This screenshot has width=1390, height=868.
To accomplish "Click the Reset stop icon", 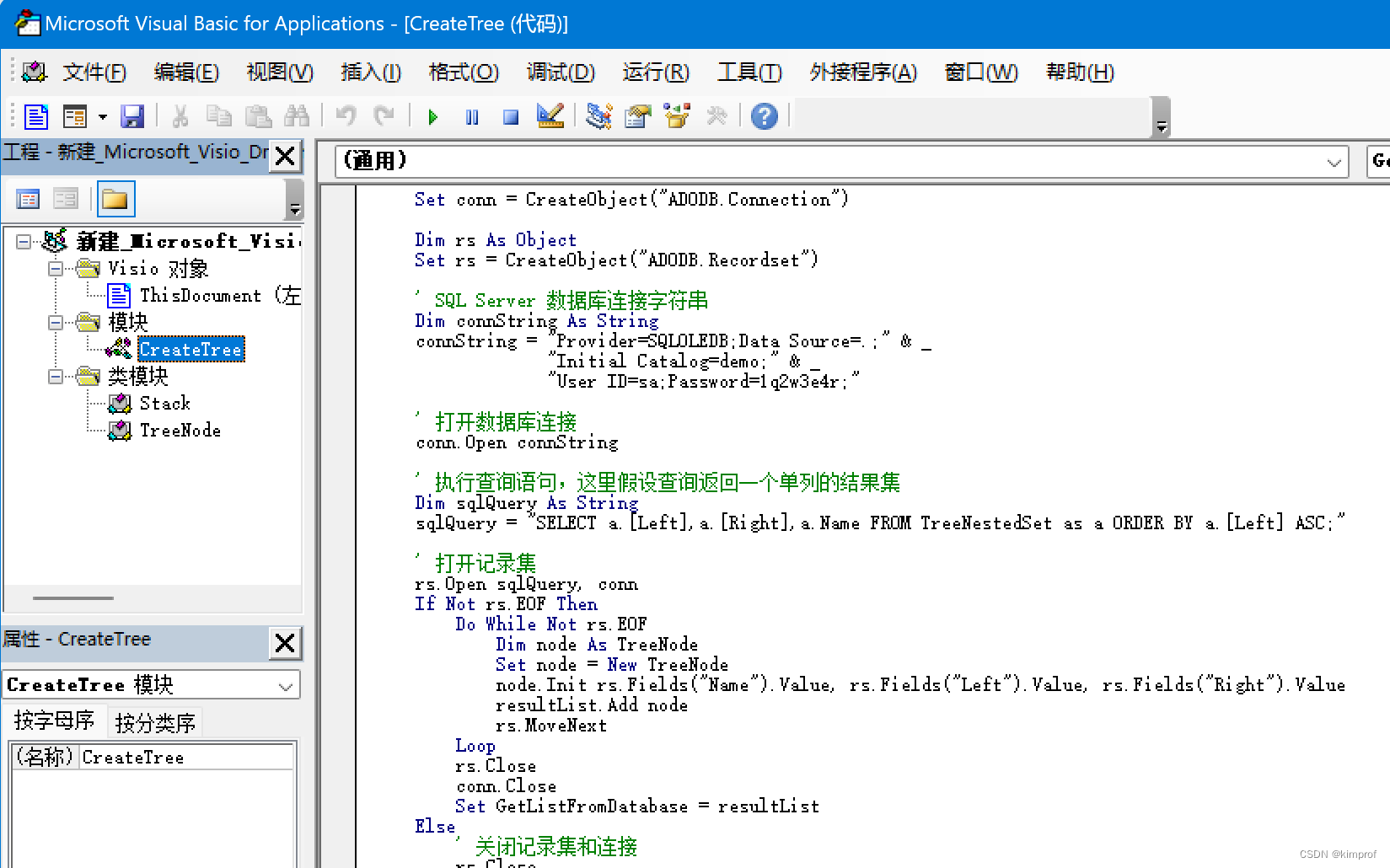I will (x=511, y=116).
